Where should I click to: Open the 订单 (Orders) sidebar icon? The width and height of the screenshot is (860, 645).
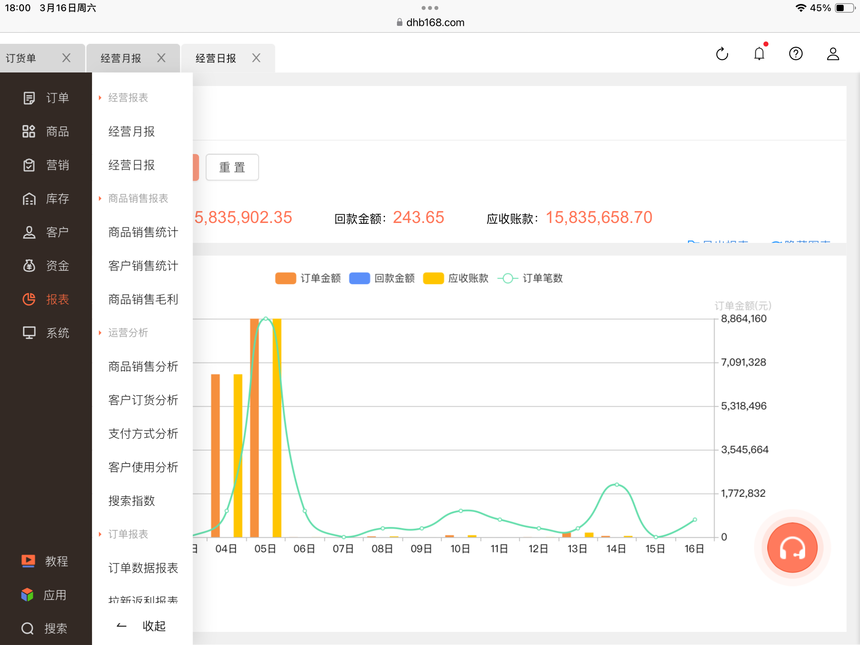tap(29, 98)
